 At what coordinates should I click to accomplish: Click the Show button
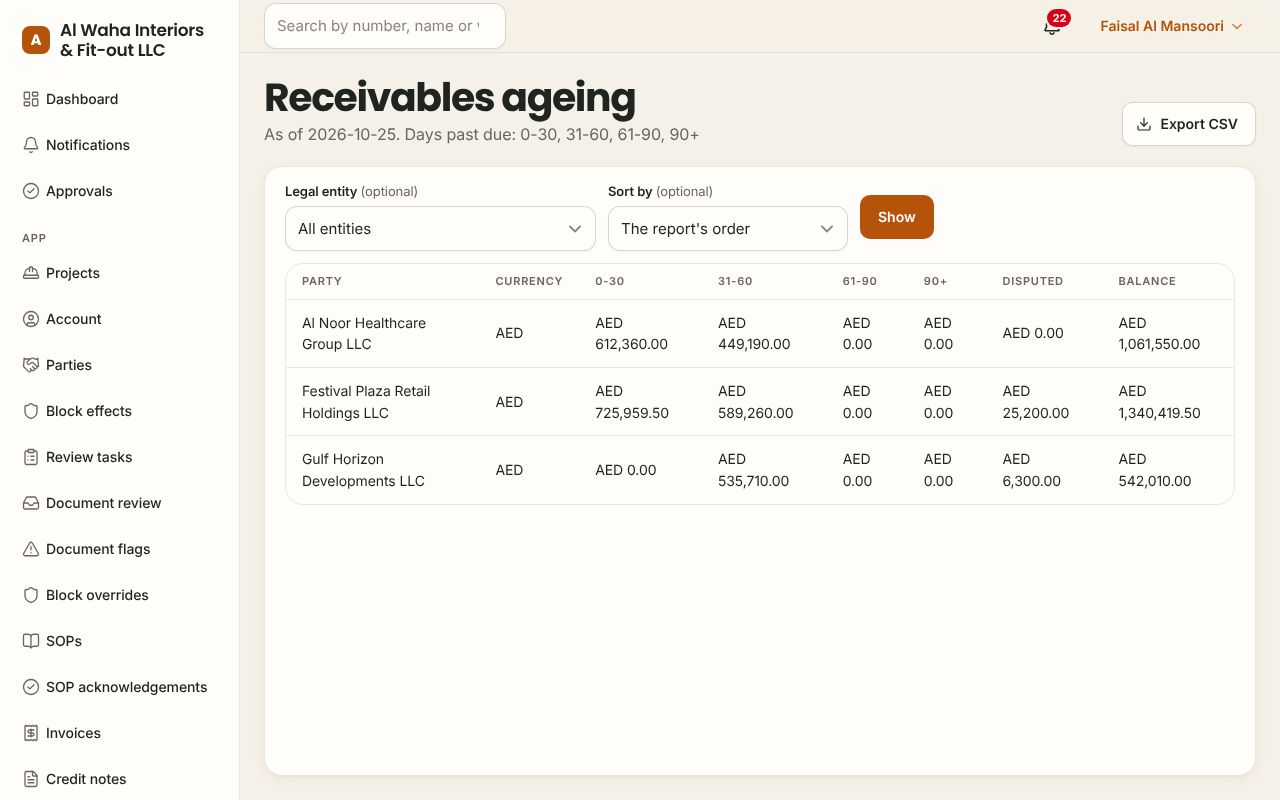point(897,217)
